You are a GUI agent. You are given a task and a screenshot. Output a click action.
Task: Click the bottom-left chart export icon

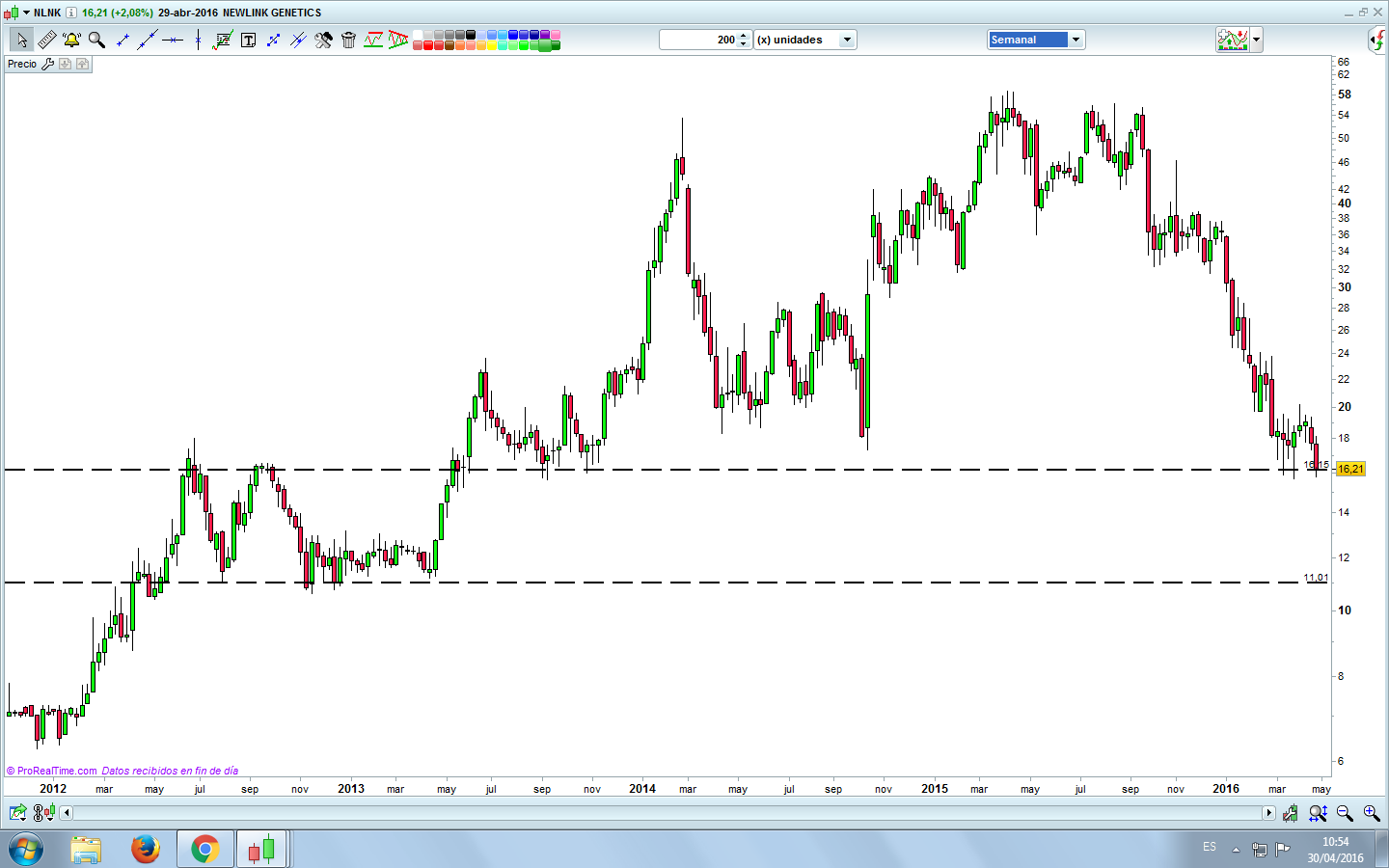click(17, 813)
